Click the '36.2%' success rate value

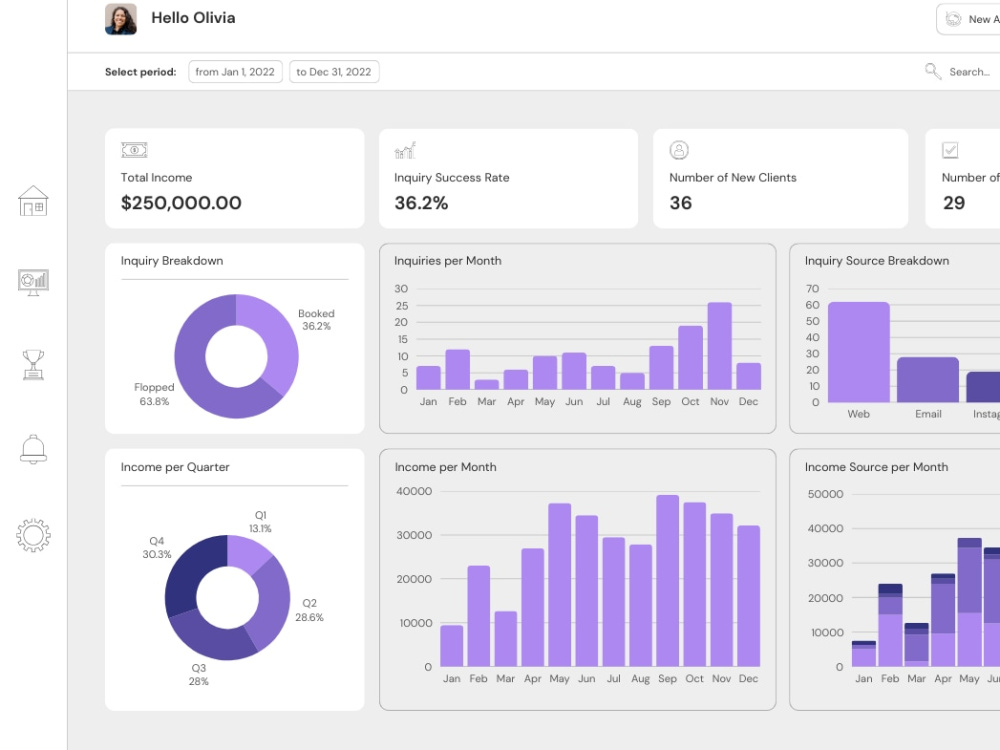point(421,203)
